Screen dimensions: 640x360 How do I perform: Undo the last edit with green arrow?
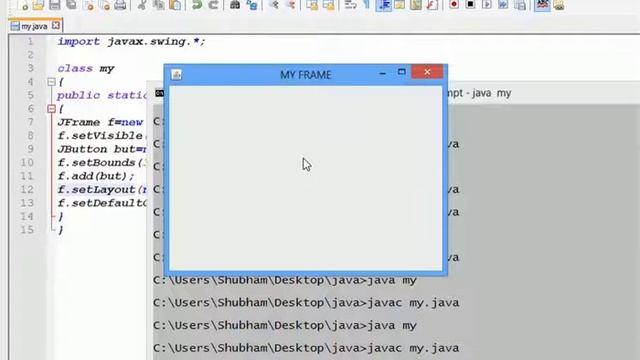click(x=197, y=5)
